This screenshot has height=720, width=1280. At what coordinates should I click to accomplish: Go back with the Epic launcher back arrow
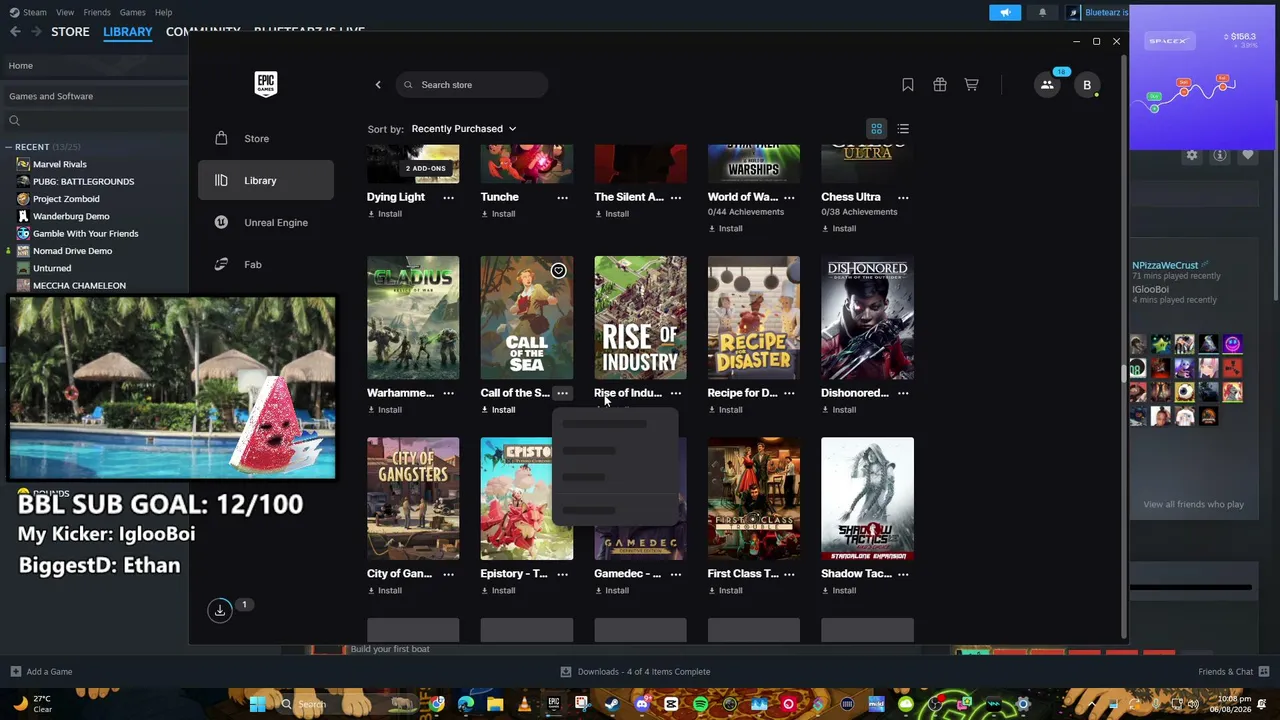(x=378, y=85)
